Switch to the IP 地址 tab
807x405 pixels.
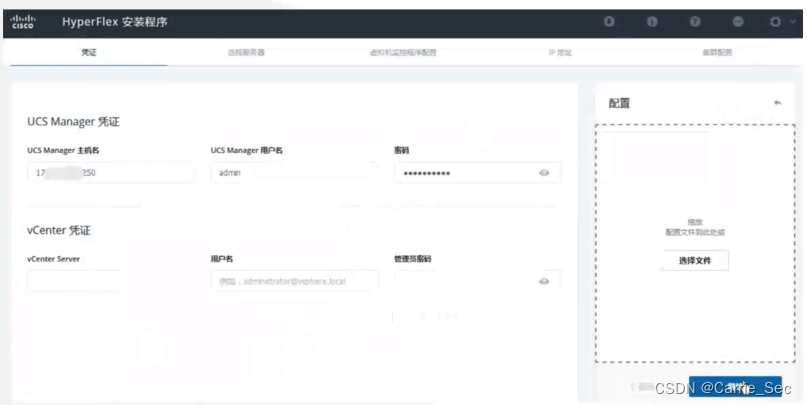click(560, 52)
